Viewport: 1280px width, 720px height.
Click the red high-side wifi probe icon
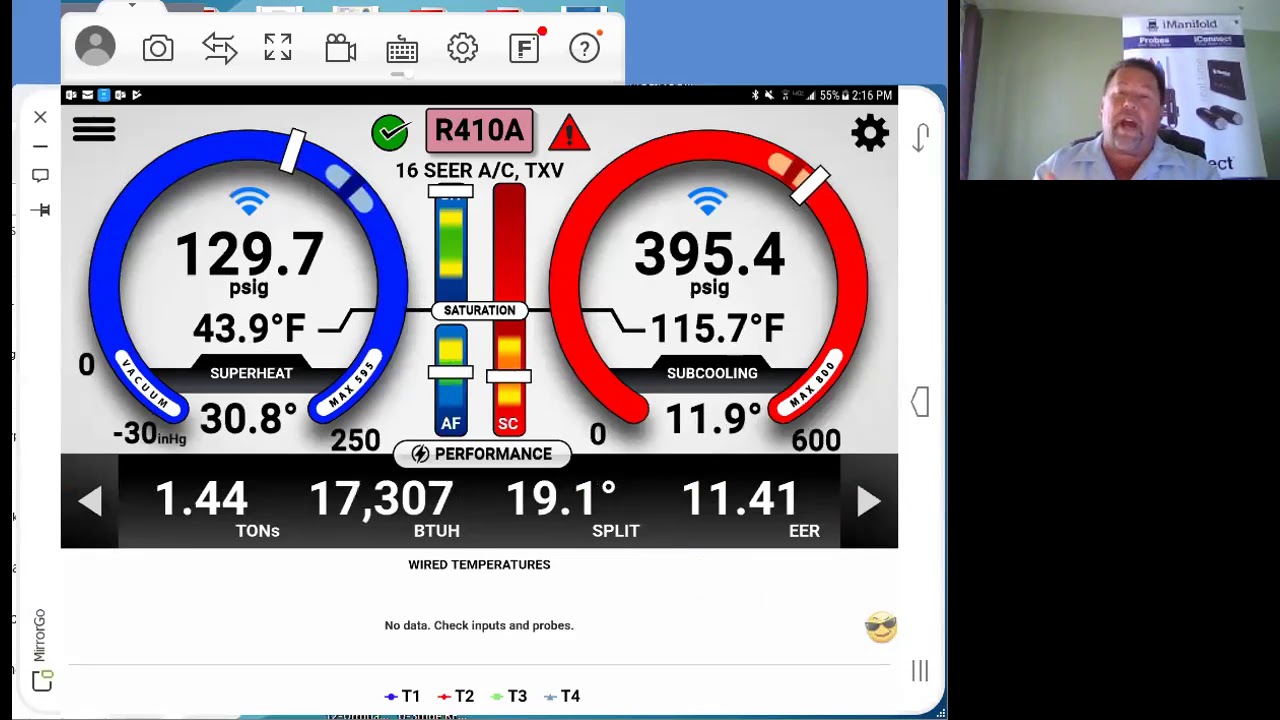tap(708, 202)
